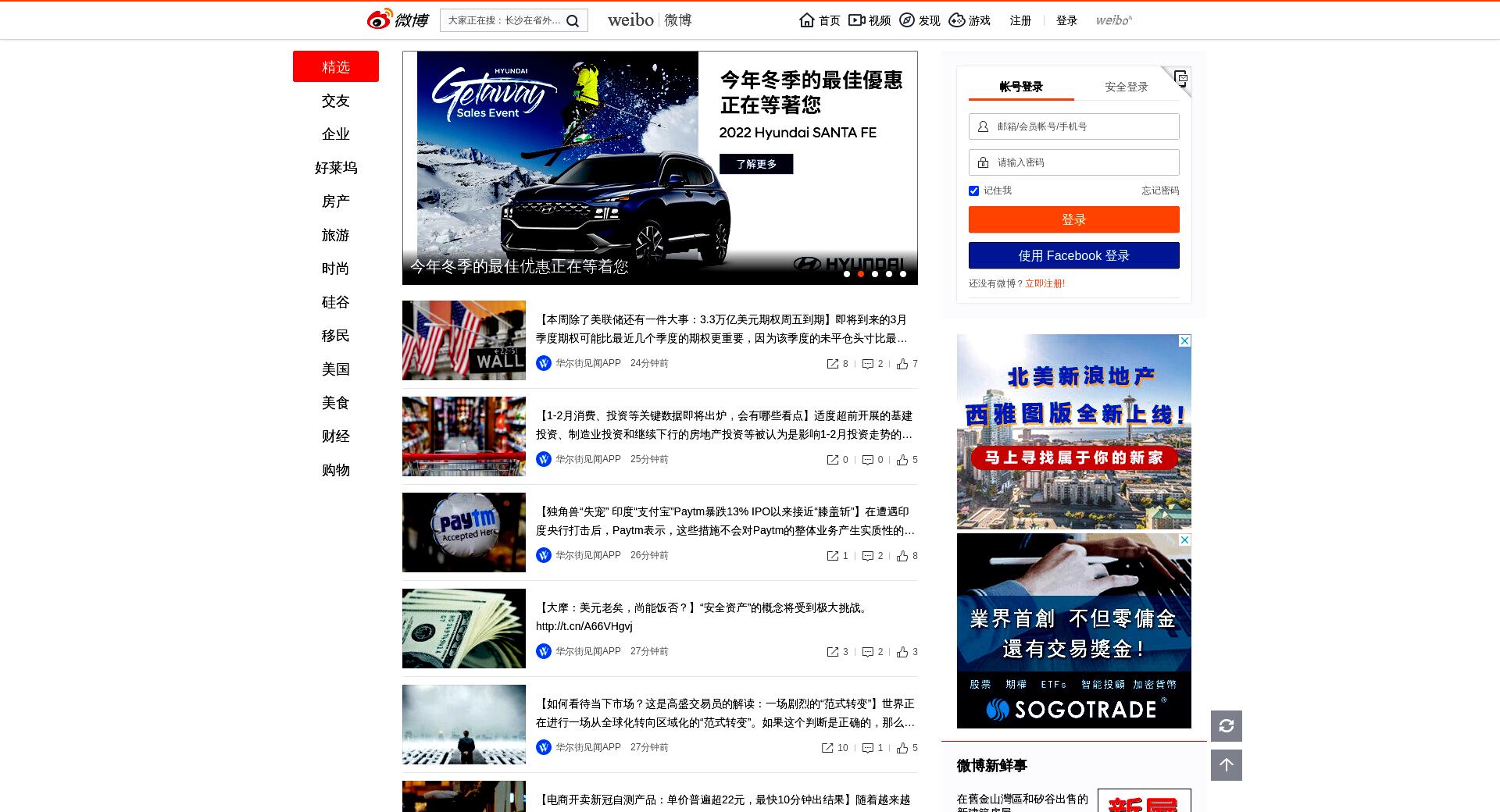Close the SOGOTRADE ad
The width and height of the screenshot is (1500, 812).
pyautogui.click(x=1184, y=540)
